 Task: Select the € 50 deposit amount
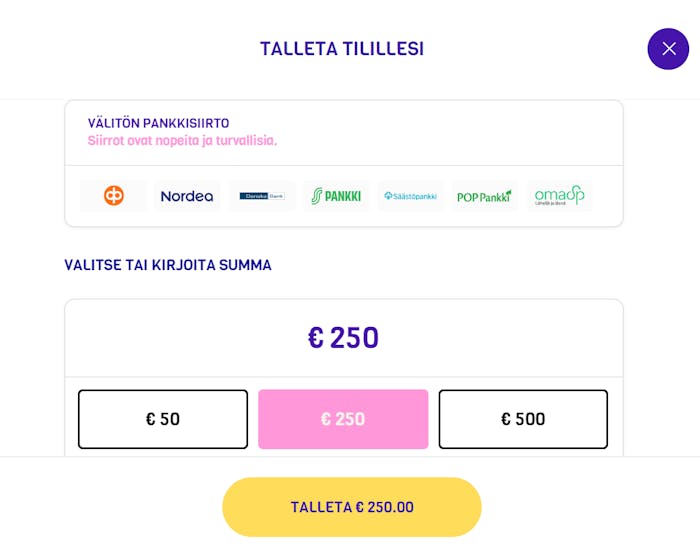coord(163,419)
